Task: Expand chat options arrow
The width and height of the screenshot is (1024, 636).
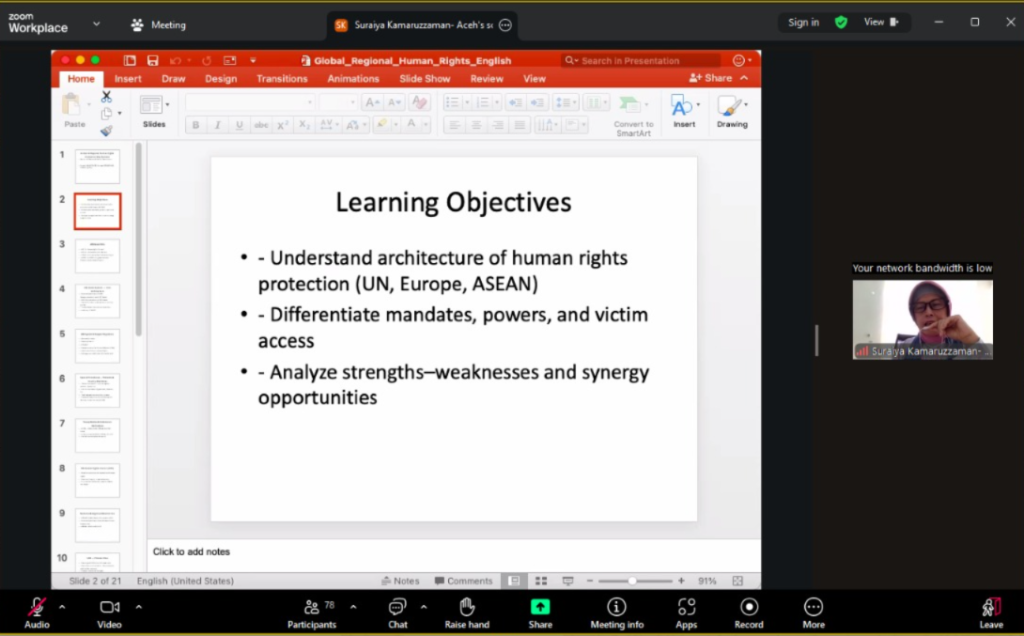Action: 424,607
